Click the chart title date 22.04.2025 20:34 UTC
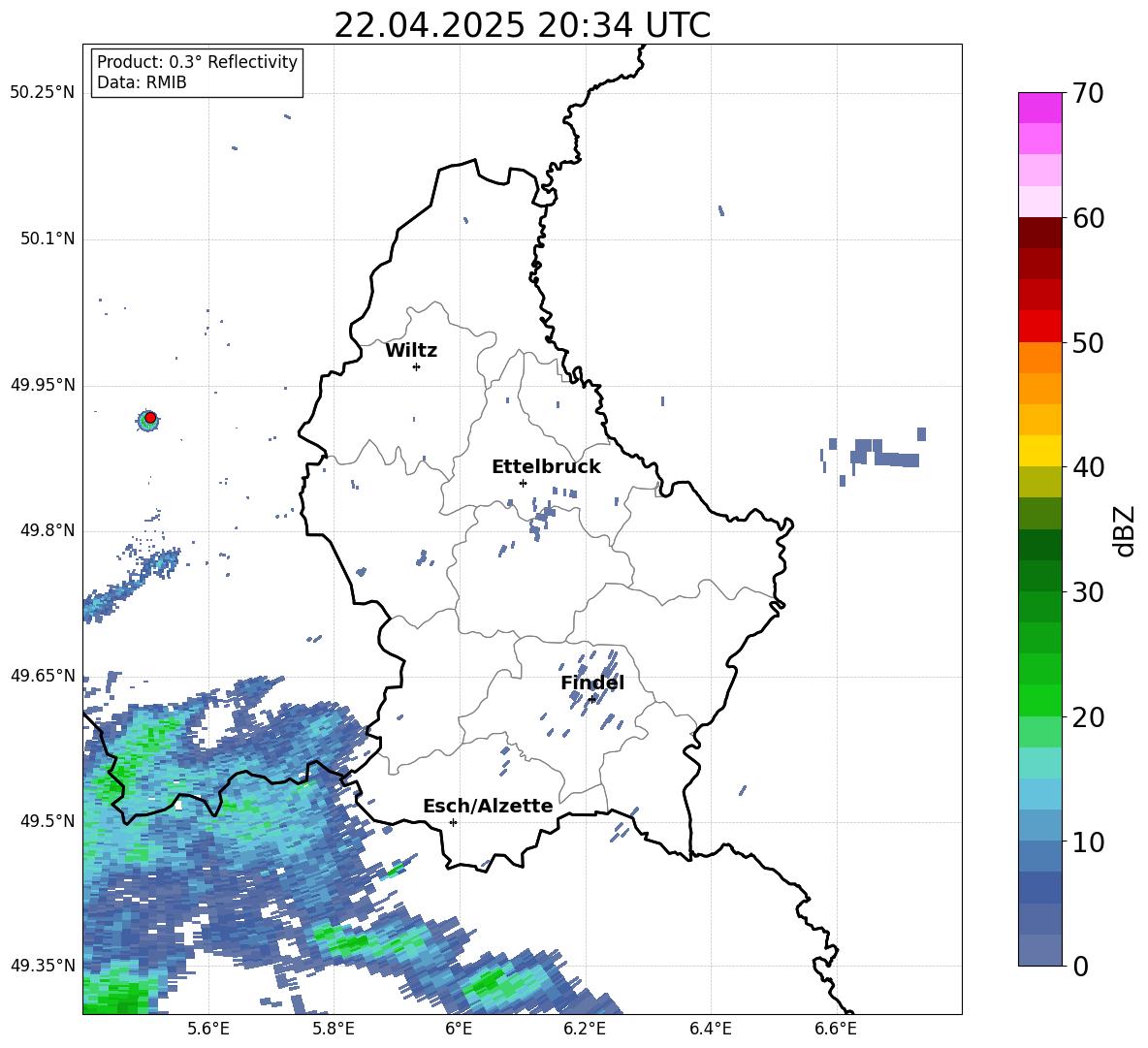This screenshot has width=1148, height=1048. tap(522, 25)
